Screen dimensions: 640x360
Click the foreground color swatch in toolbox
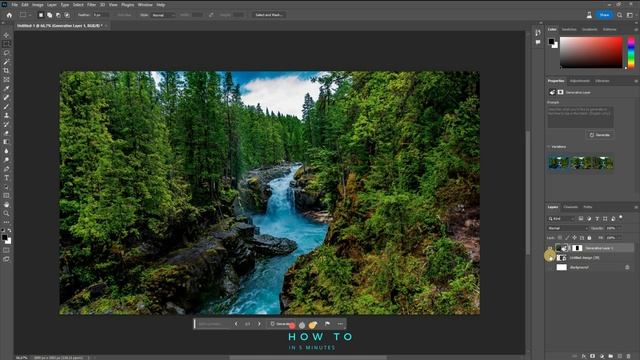[x=4, y=237]
